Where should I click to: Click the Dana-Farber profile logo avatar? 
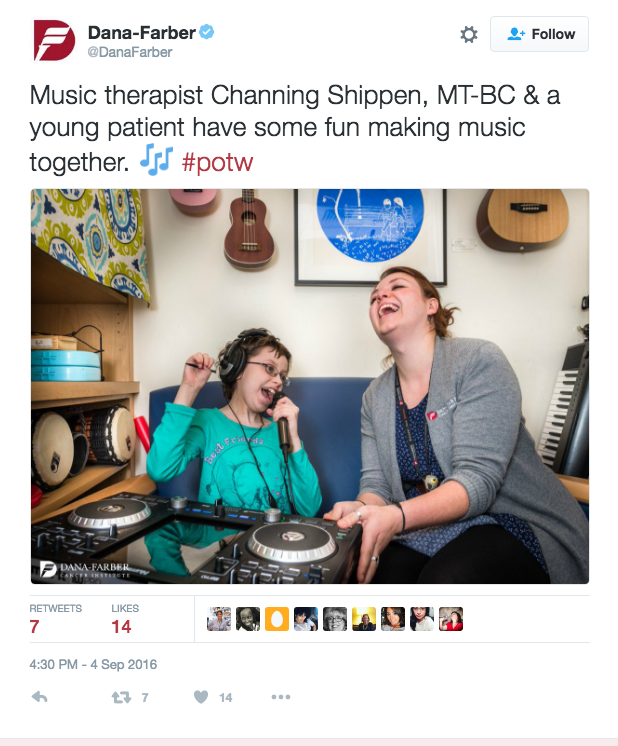pos(54,40)
